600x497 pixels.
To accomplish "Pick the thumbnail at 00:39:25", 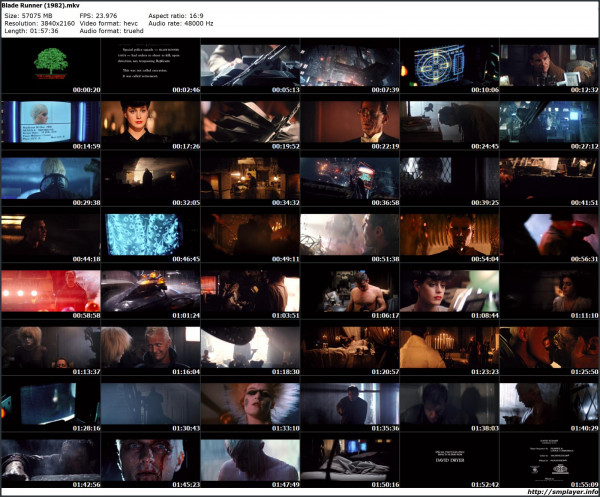I will click(x=450, y=178).
